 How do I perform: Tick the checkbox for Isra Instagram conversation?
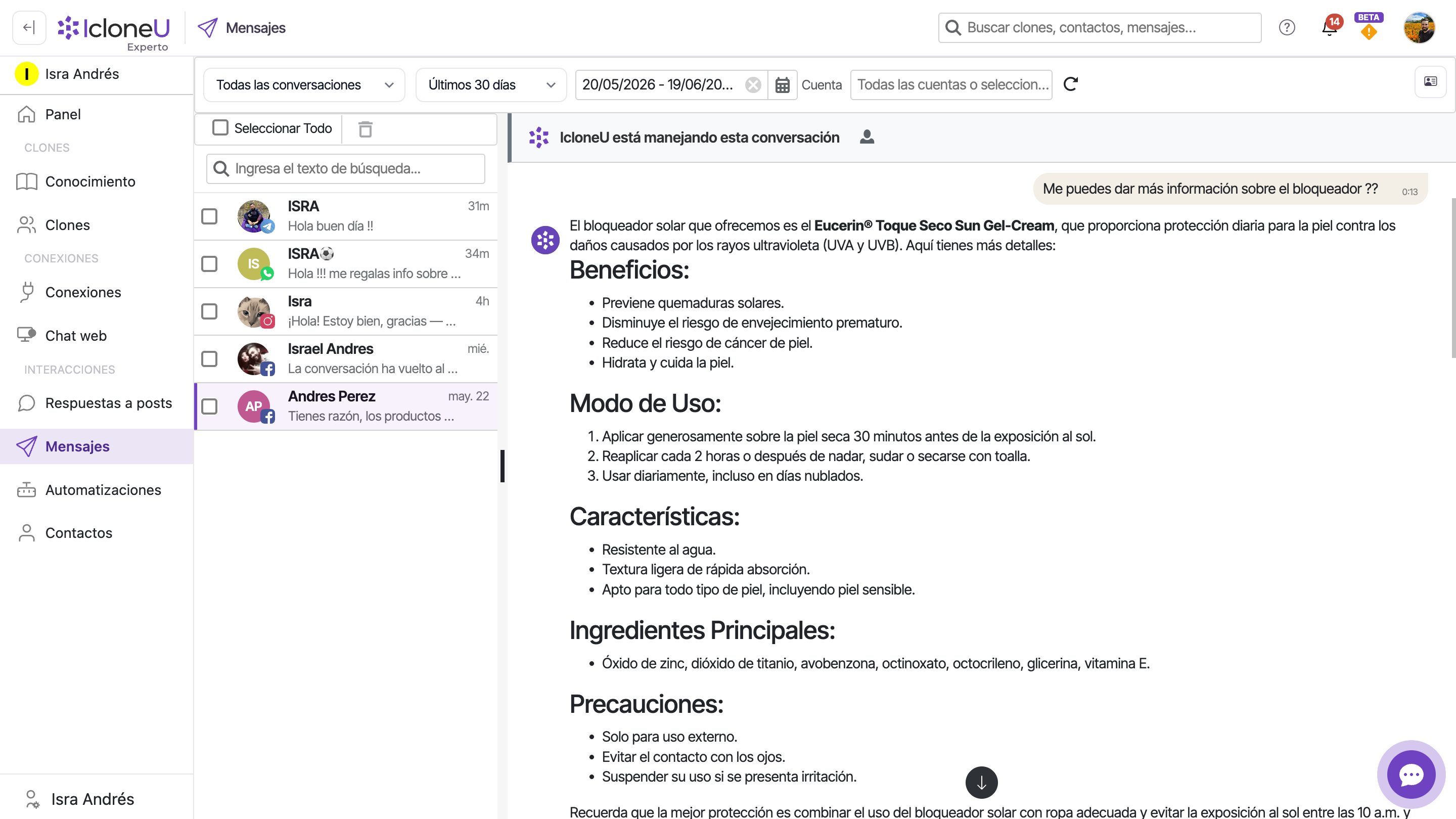(209, 311)
